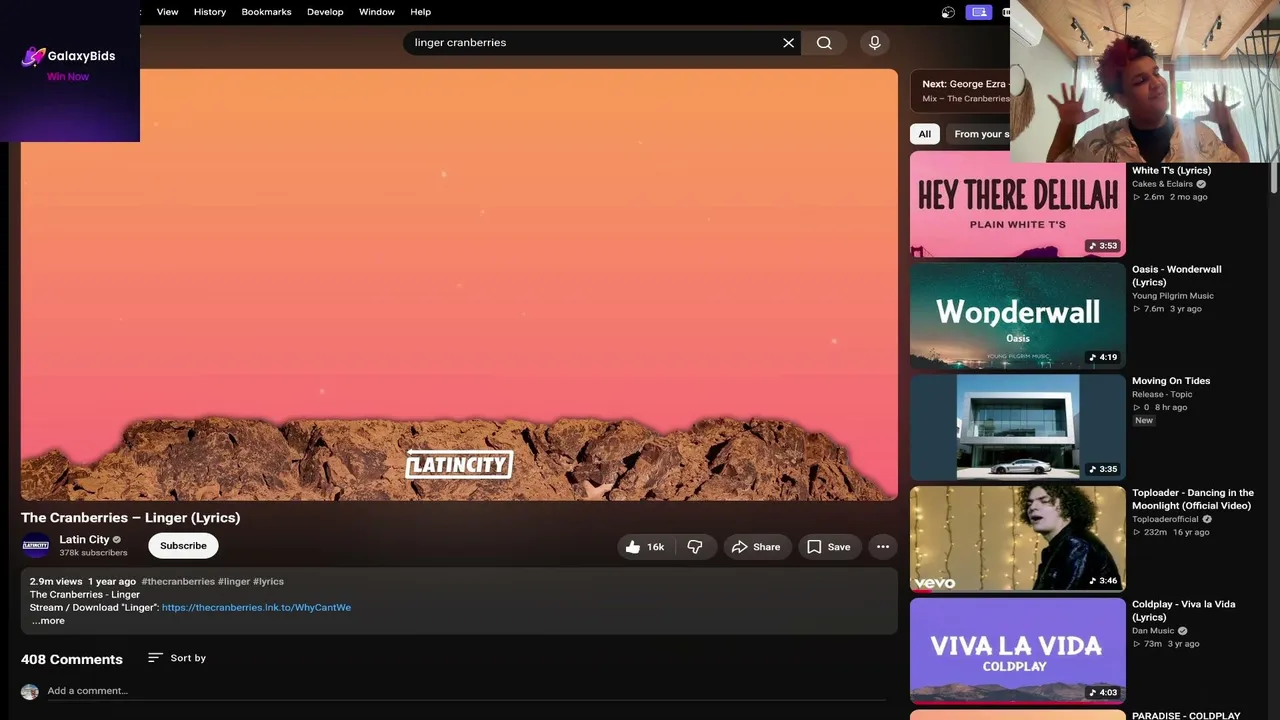Open the Moving On Tides video title

[1171, 381]
